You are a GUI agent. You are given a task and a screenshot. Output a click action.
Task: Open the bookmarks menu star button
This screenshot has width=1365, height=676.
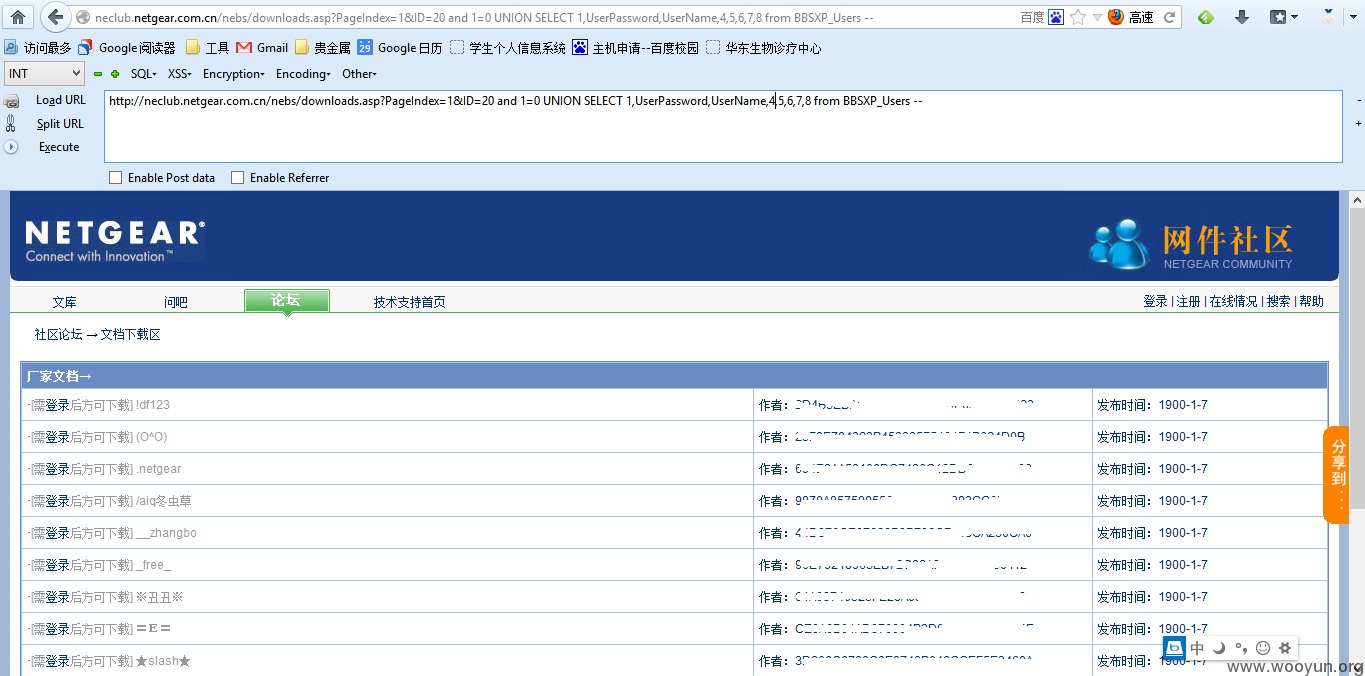click(1283, 17)
